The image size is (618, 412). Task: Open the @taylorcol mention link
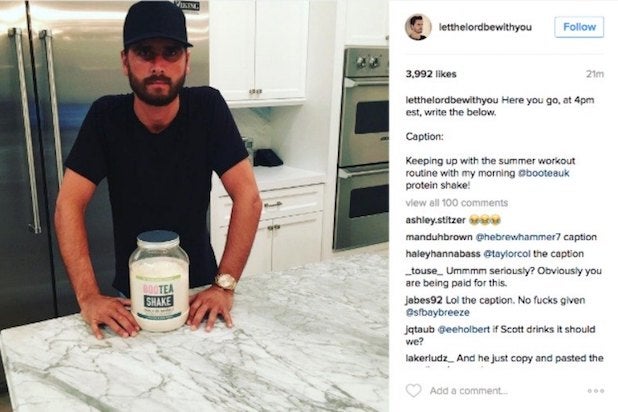506,254
